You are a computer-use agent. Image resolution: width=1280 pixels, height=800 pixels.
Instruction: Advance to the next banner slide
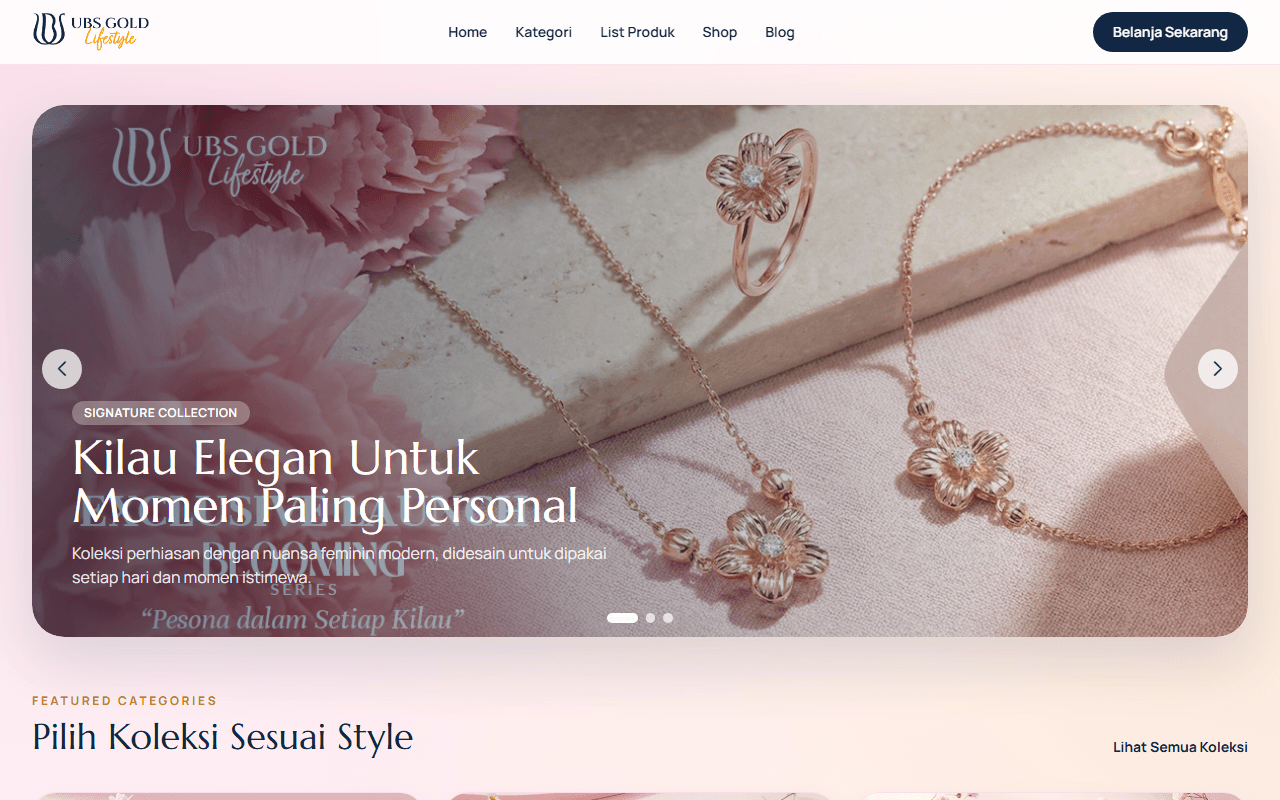[1218, 369]
